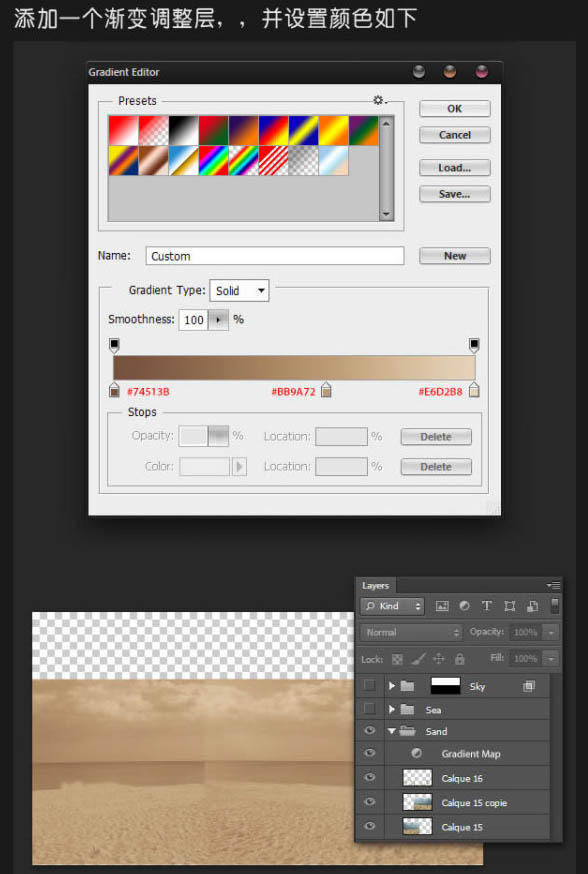This screenshot has width=588, height=874.
Task: Click Delete for the opacity stop
Action: coord(436,436)
